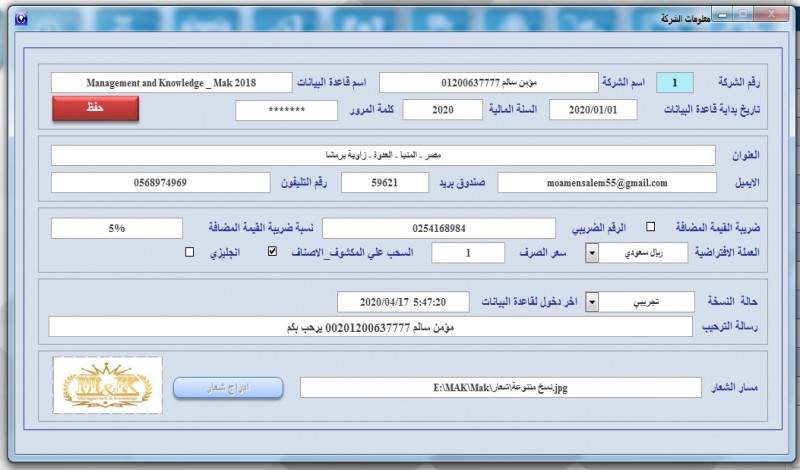Click the نسبة ضريبة القيمة المضافة label

[x=261, y=228]
